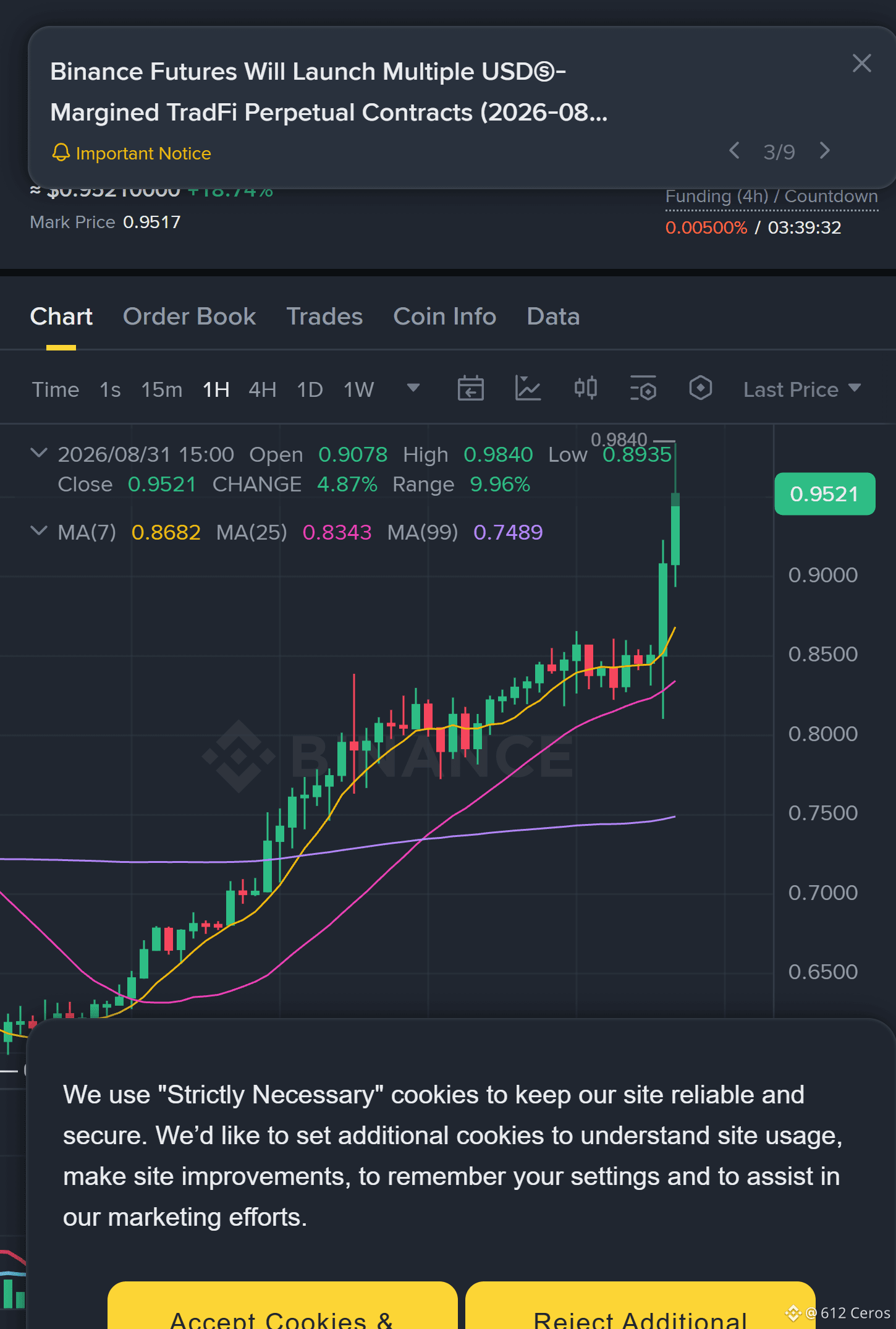This screenshot has height=1329, width=896.
Task: Click the MA(25) value 0.8343
Action: click(x=337, y=532)
